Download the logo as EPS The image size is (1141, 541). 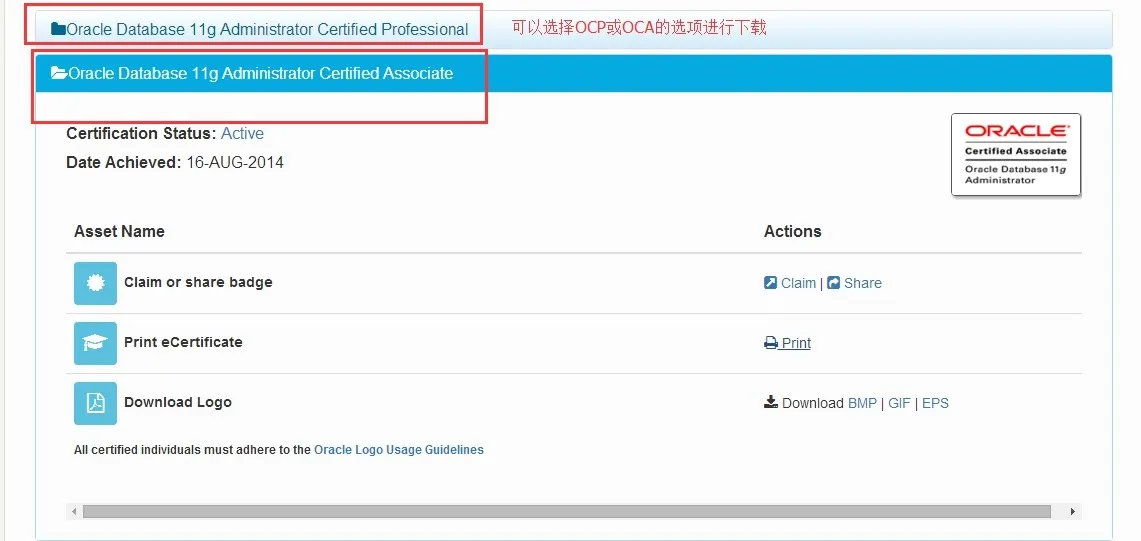(x=935, y=403)
